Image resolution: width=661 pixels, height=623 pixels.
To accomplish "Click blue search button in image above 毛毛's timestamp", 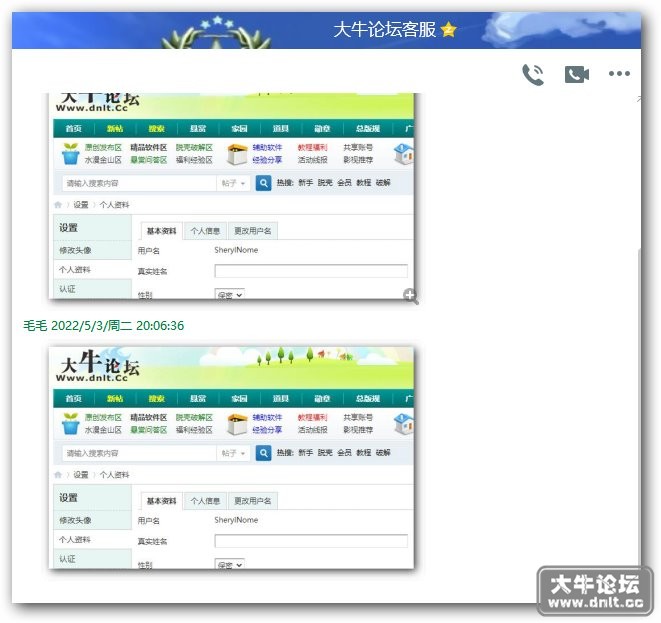I will point(263,183).
